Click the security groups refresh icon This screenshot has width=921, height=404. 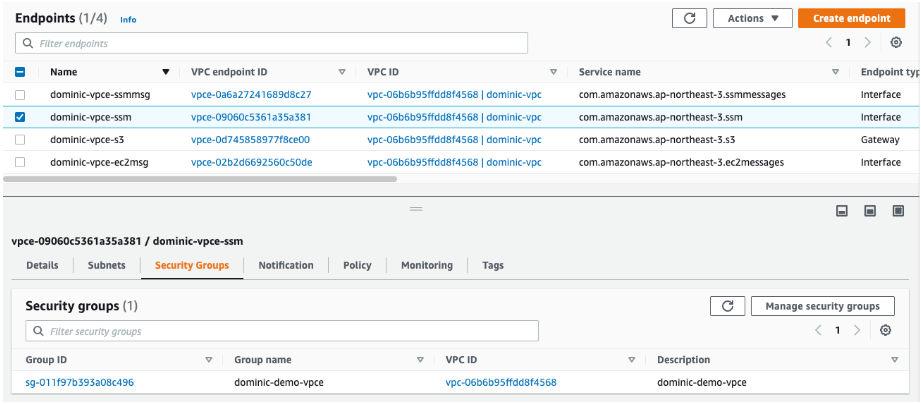click(x=727, y=306)
